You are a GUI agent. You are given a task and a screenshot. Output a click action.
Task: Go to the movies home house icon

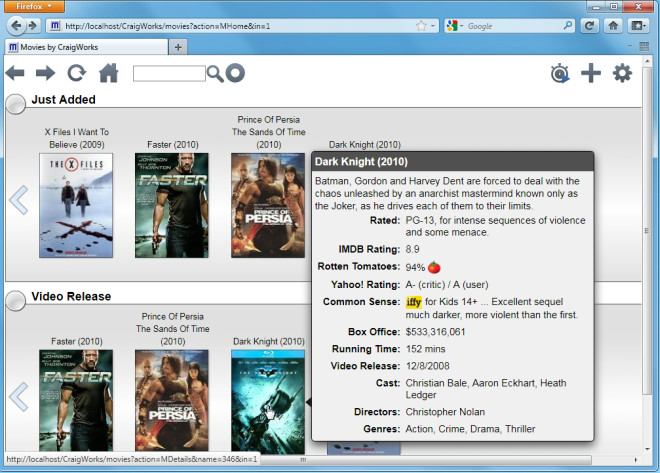click(x=109, y=73)
